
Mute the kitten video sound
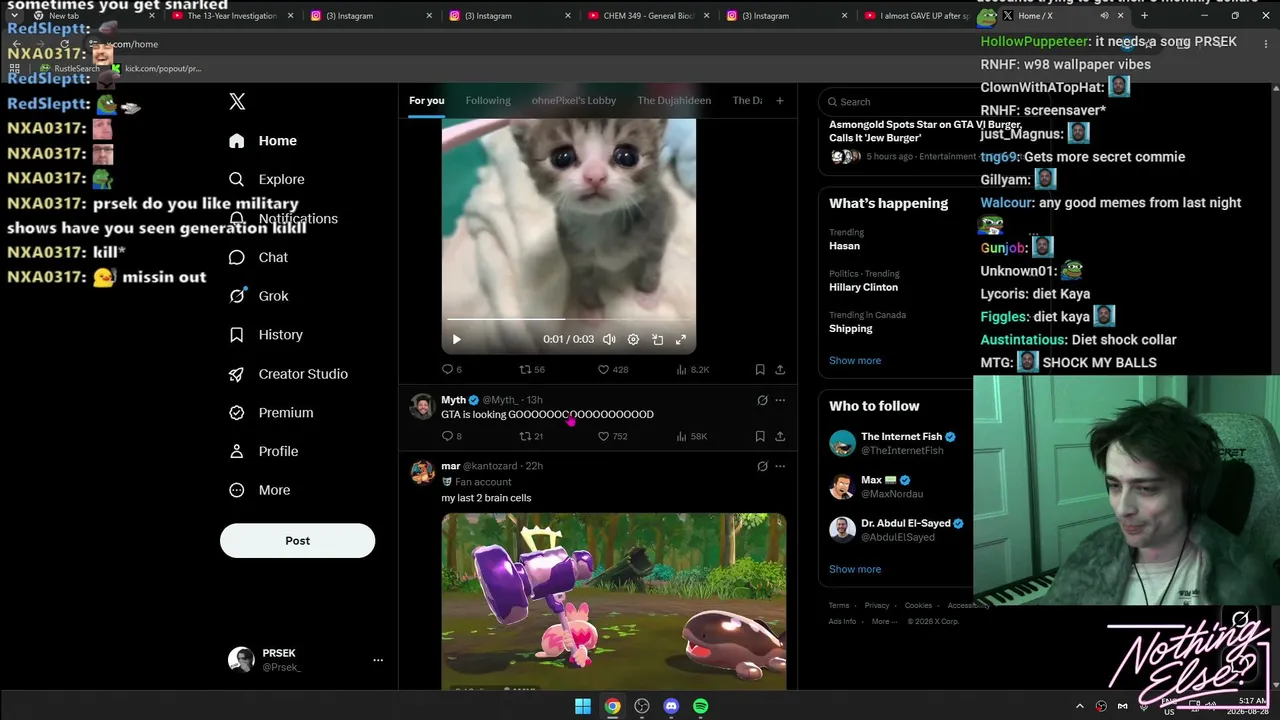click(x=609, y=339)
